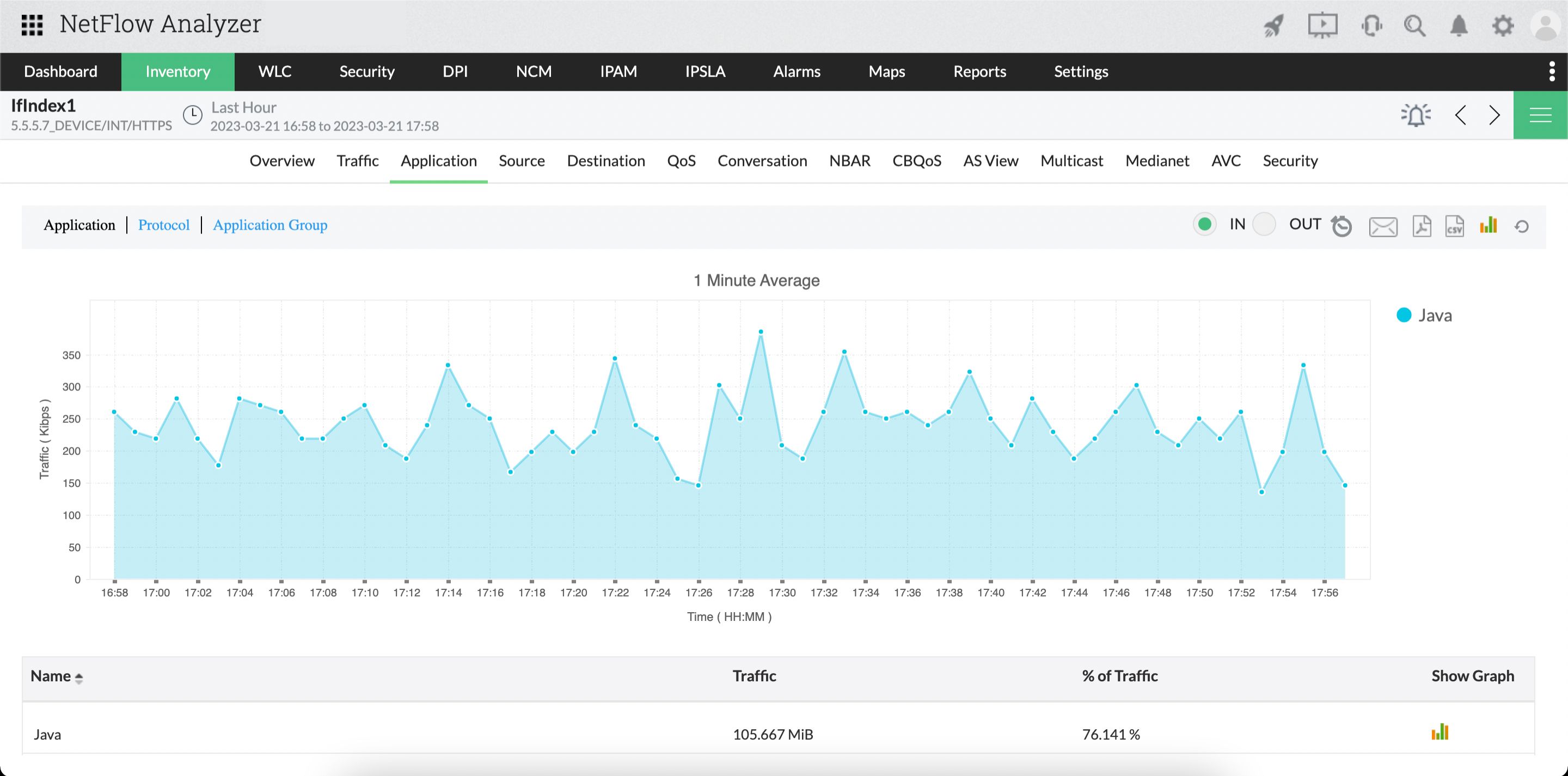Click the Application Group link
1568x776 pixels.
pyautogui.click(x=269, y=225)
